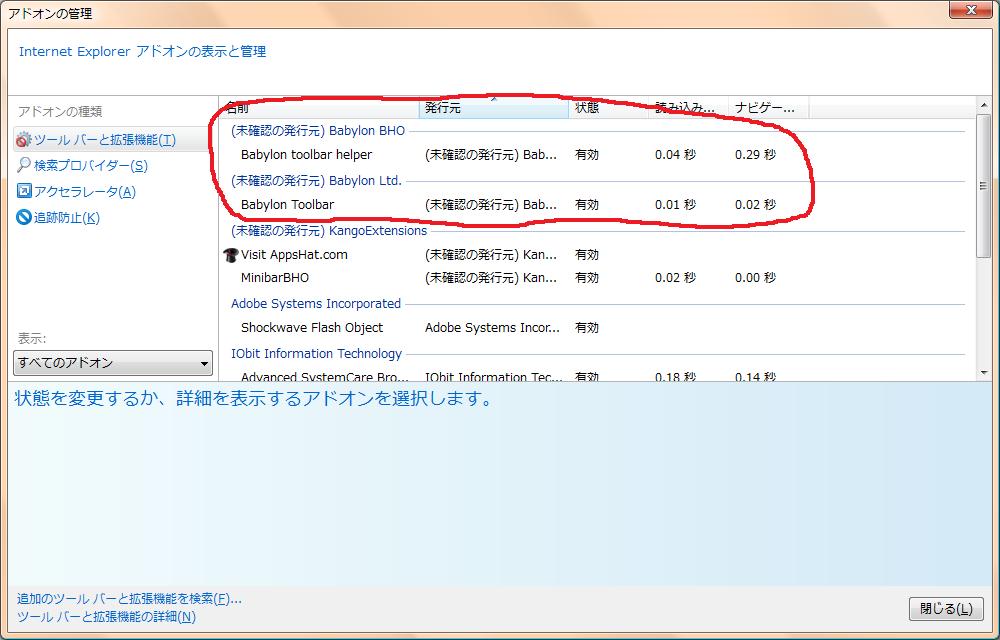1000x640 pixels.
Task: Sort by 状態 column header
Action: [x=608, y=108]
